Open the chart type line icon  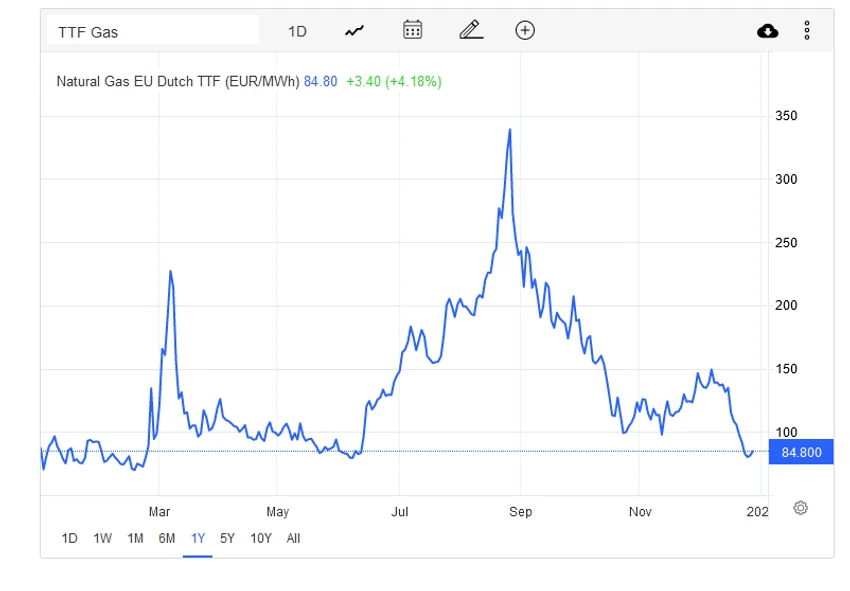click(x=355, y=31)
